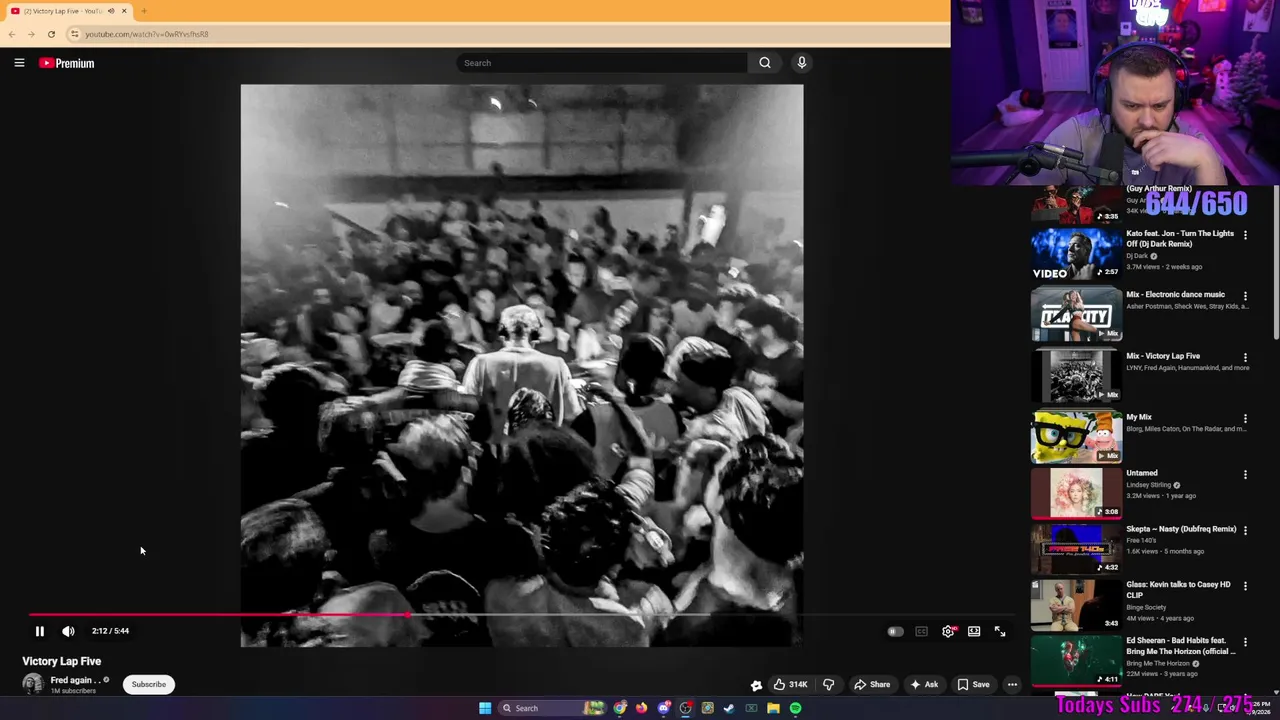The width and height of the screenshot is (1280, 720).
Task: Click the Dj Dark channel name
Action: click(x=1137, y=256)
